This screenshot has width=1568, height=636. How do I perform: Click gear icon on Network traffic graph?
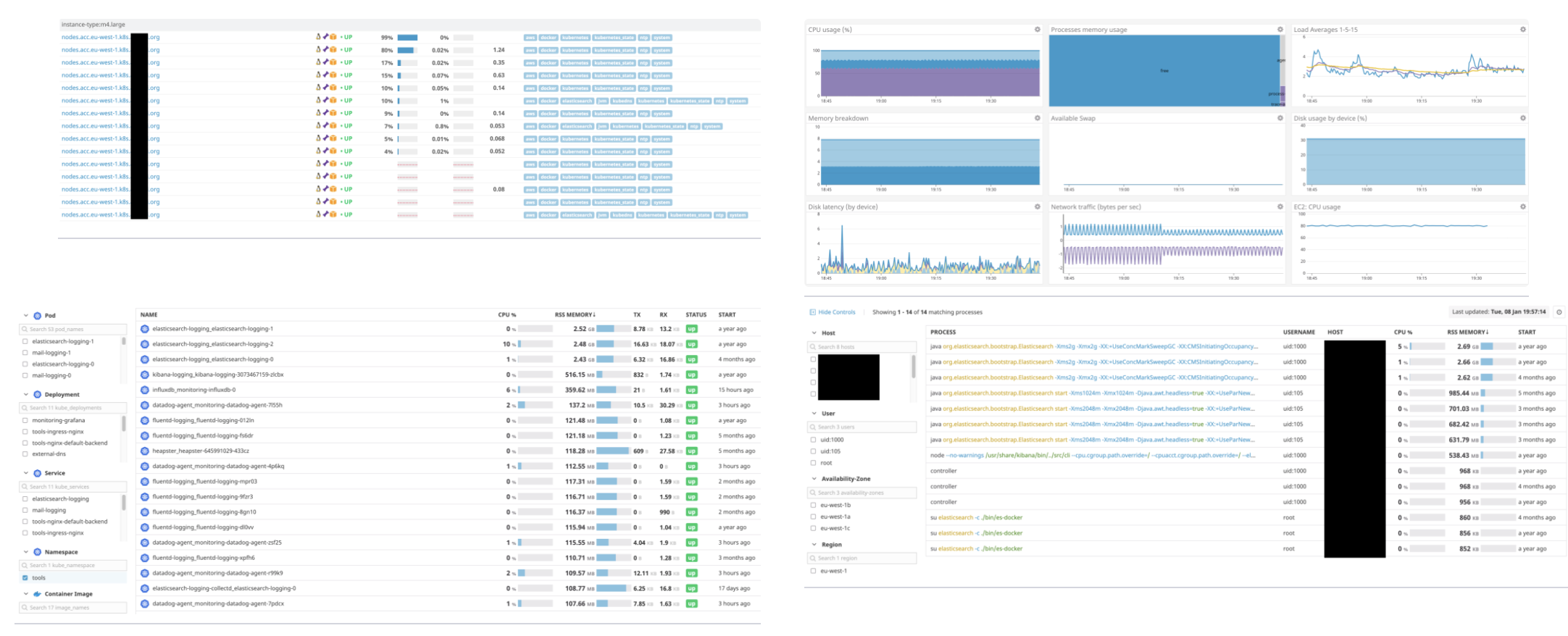tap(1280, 206)
